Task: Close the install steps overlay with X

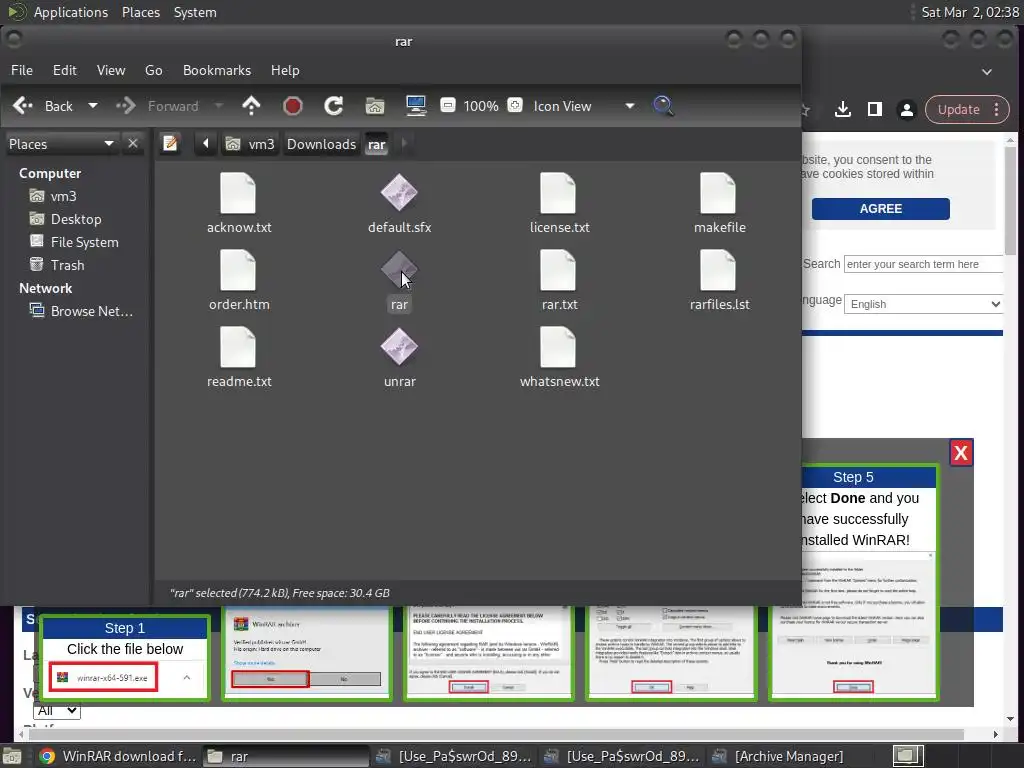Action: (961, 453)
